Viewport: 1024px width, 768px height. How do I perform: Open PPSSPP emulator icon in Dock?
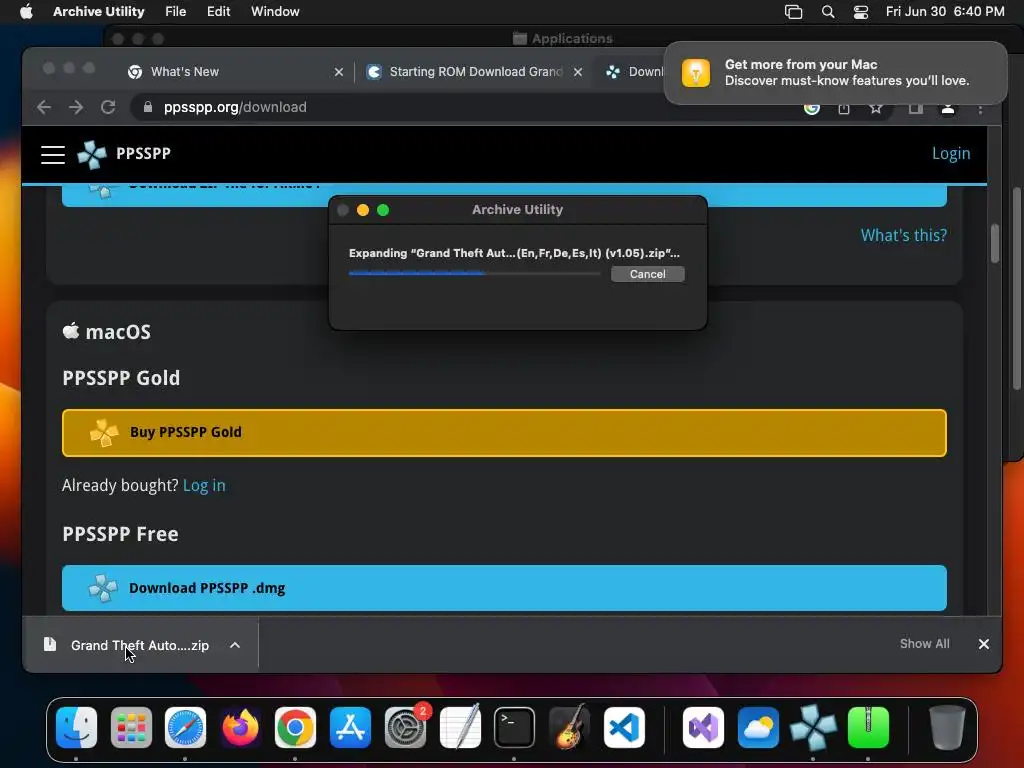pyautogui.click(x=813, y=727)
